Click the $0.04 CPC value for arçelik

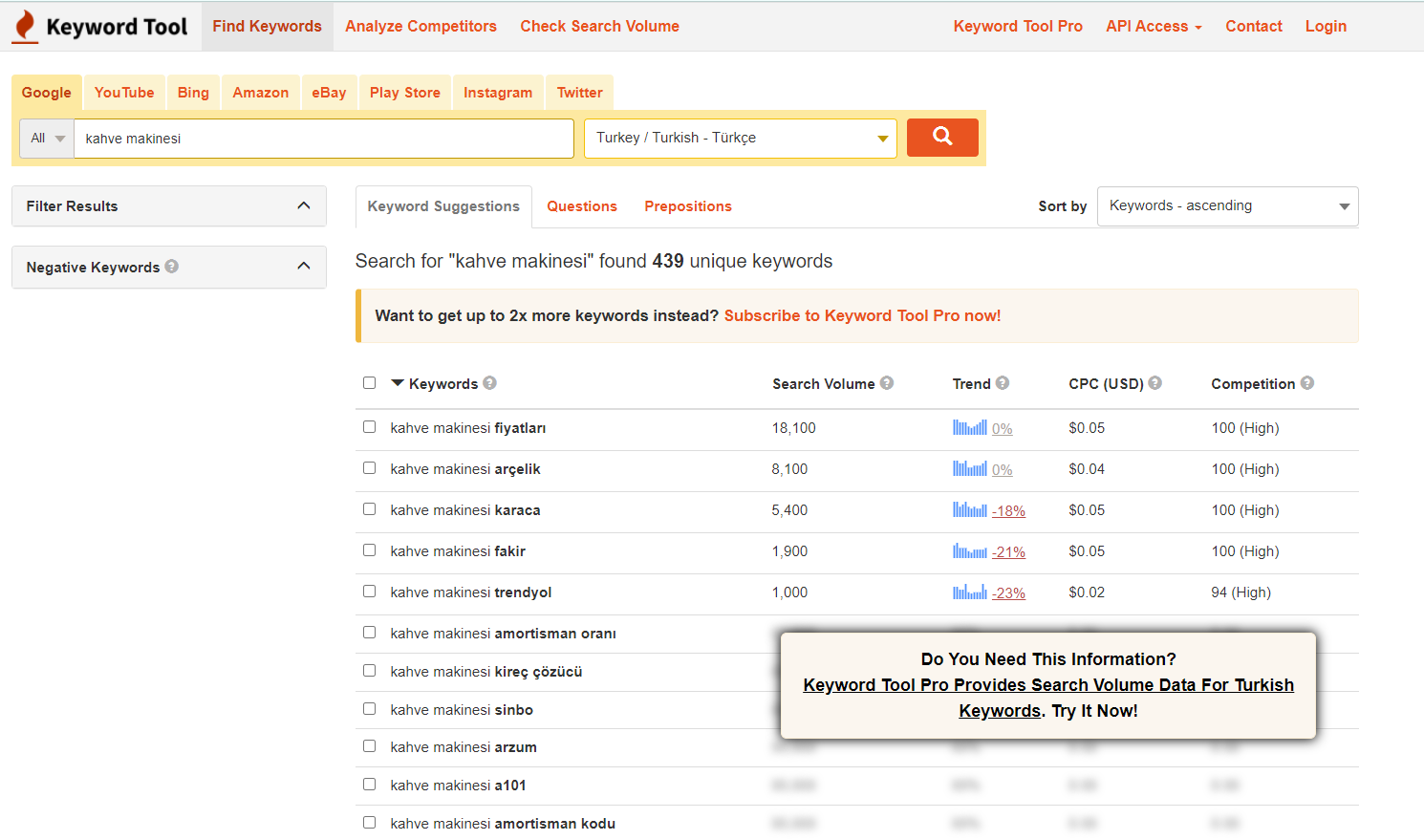coord(1087,469)
